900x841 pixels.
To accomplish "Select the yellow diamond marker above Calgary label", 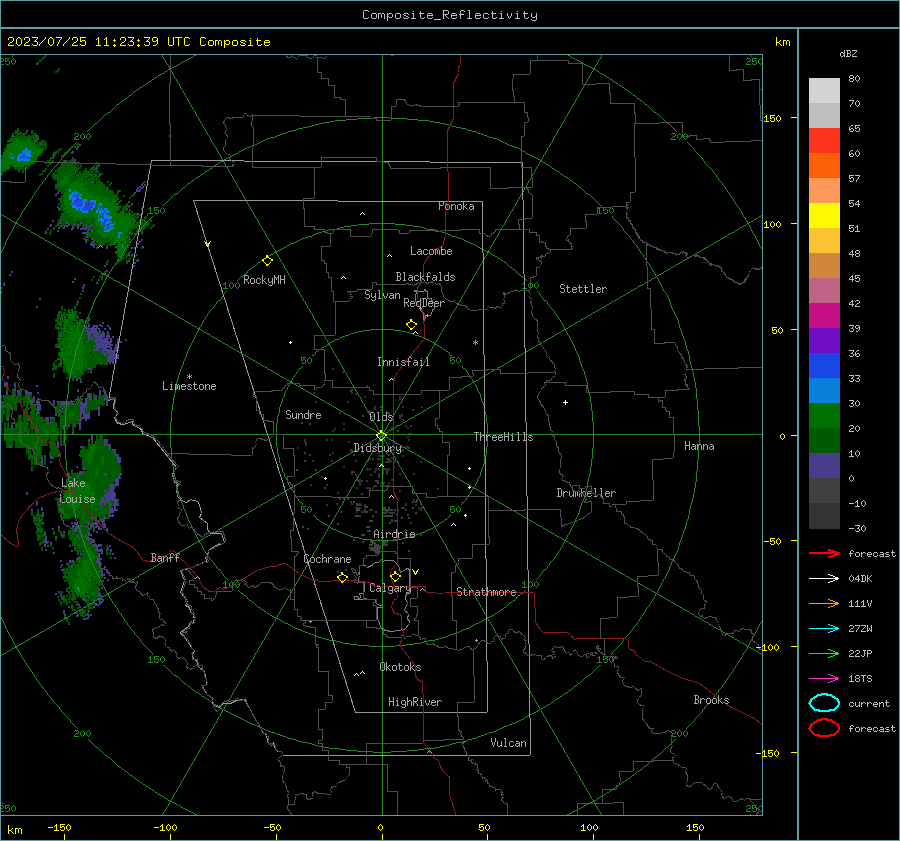I will coord(395,576).
